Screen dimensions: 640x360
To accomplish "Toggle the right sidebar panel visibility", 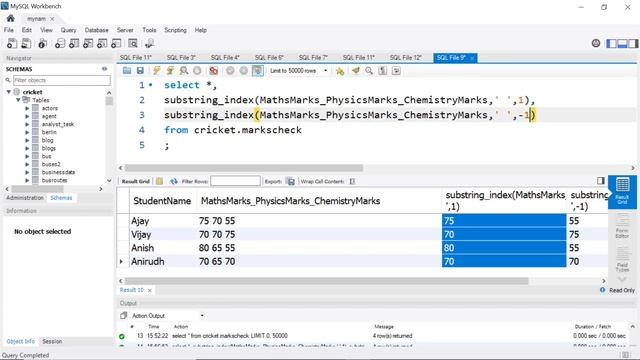I will coord(633,43).
